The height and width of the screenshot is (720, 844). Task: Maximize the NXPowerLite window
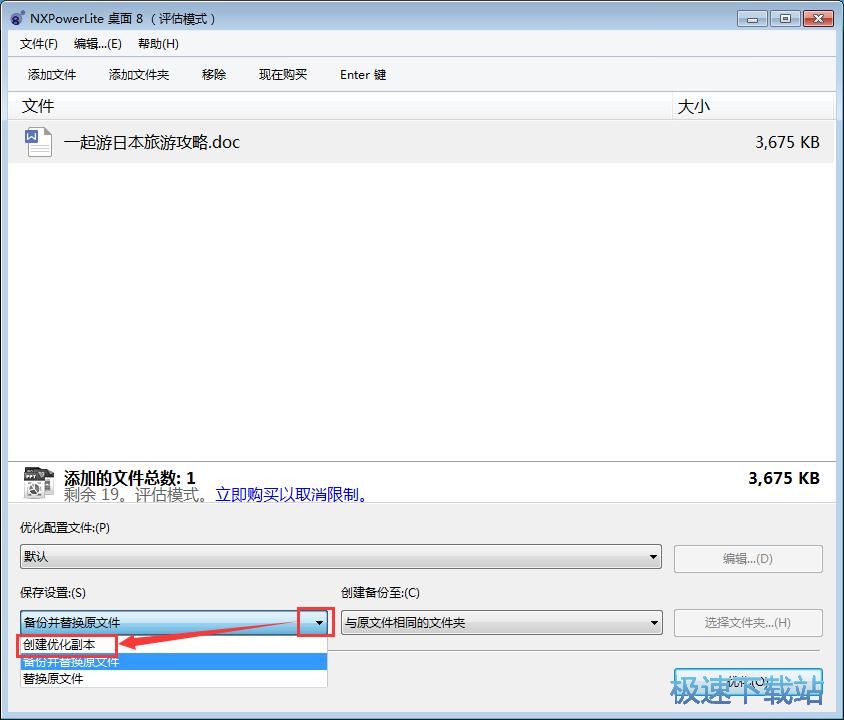(x=785, y=19)
